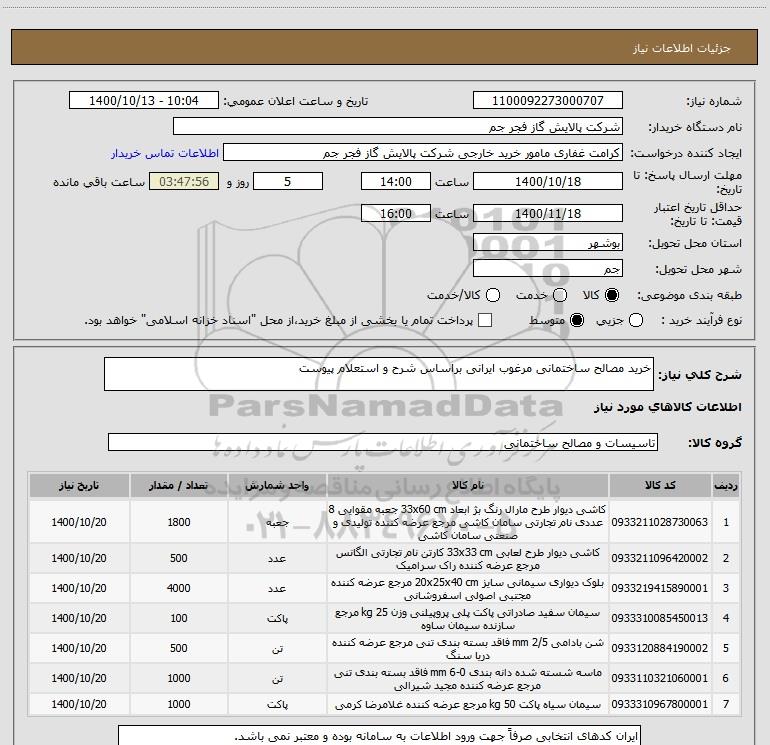Click the نام کالا column header
The height and width of the screenshot is (745, 770).
(x=468, y=486)
